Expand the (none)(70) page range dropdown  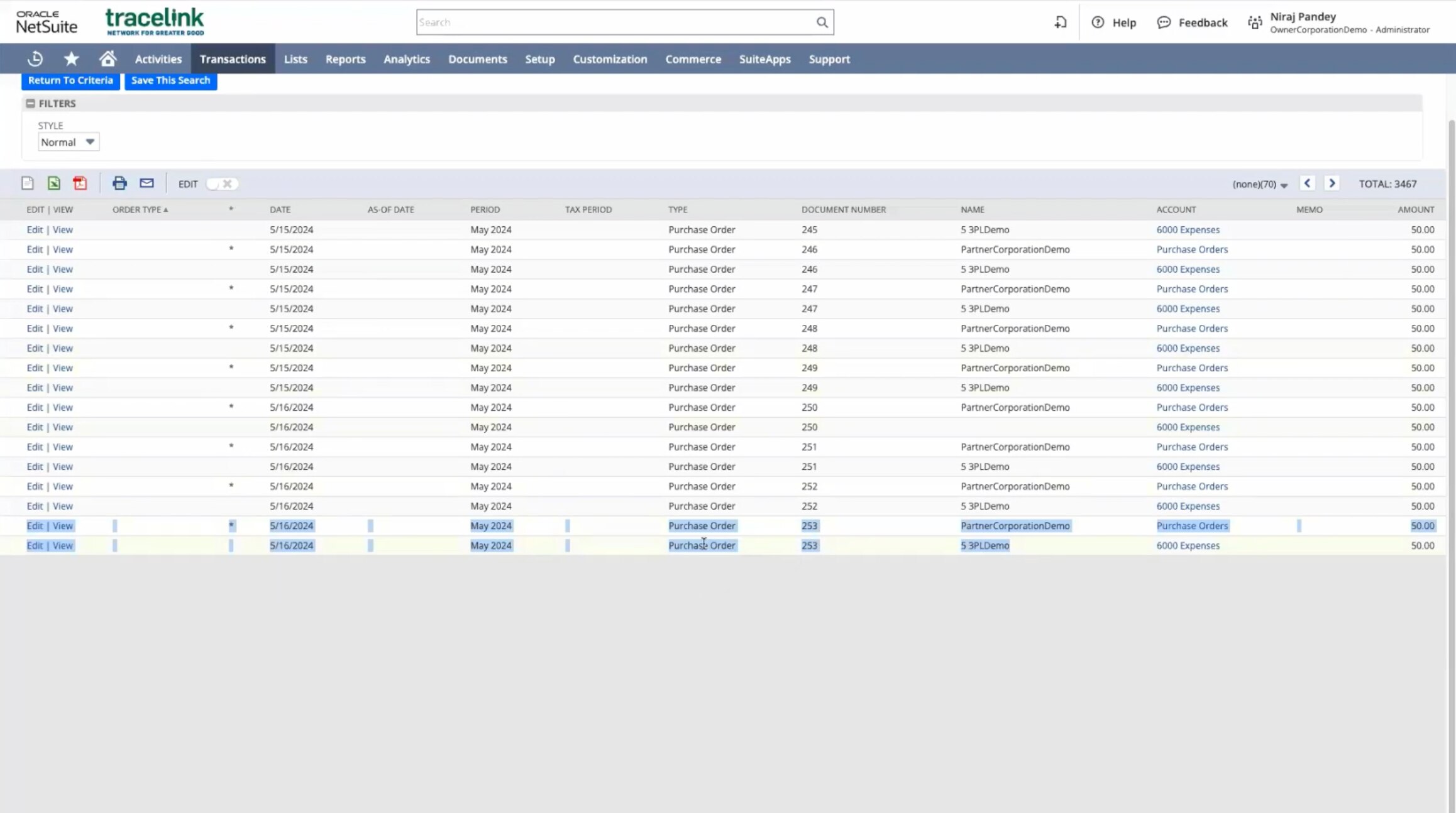click(1260, 184)
